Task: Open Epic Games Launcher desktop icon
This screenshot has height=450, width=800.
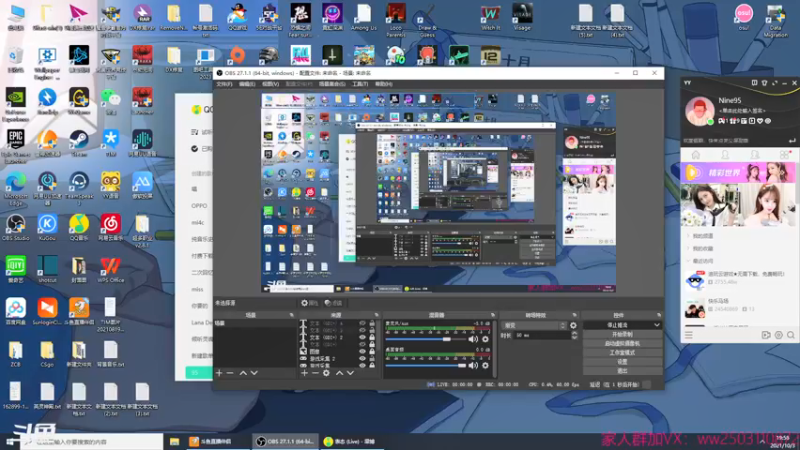Action: pyautogui.click(x=15, y=146)
